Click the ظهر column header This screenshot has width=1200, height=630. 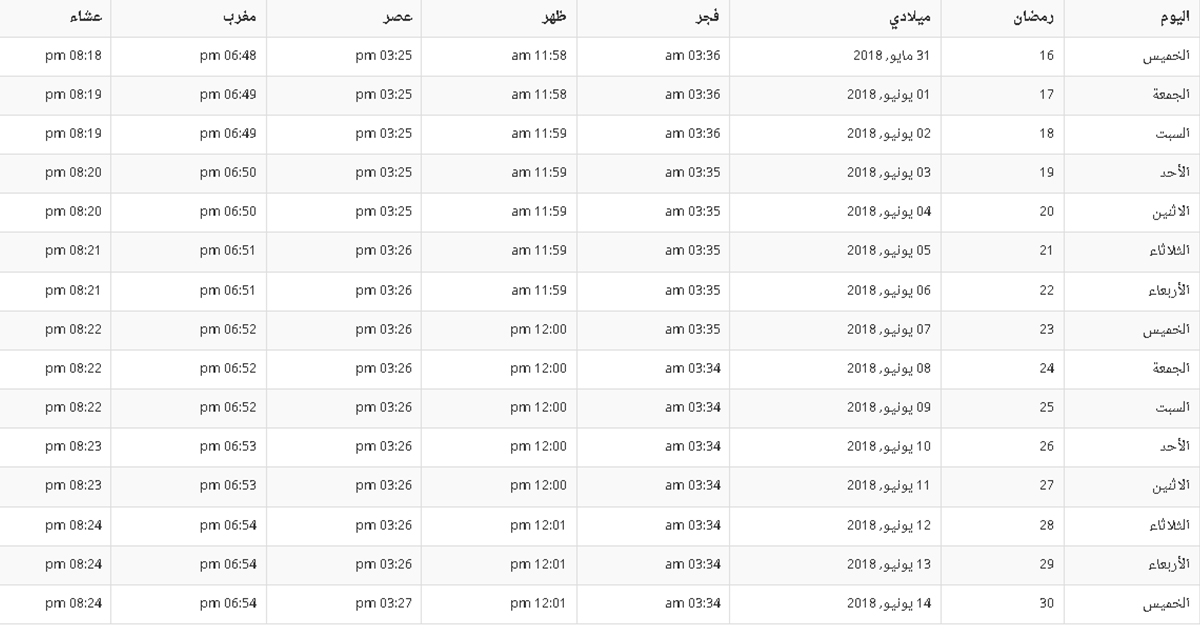click(499, 18)
